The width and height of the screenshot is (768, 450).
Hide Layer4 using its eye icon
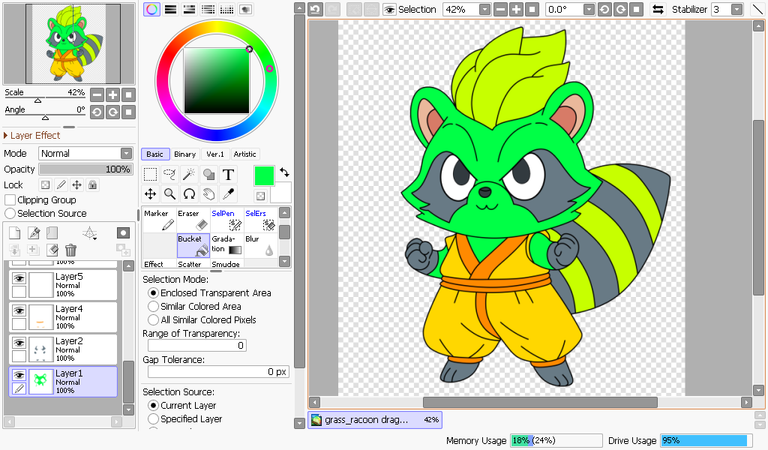[x=19, y=311]
